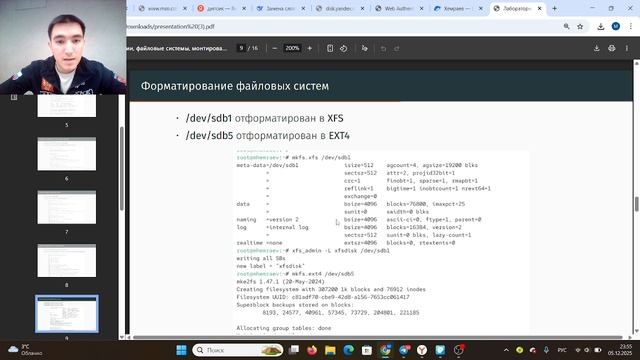Click the redo icon in PDF toolbar
This screenshot has height=360, width=640.
[x=397, y=49]
